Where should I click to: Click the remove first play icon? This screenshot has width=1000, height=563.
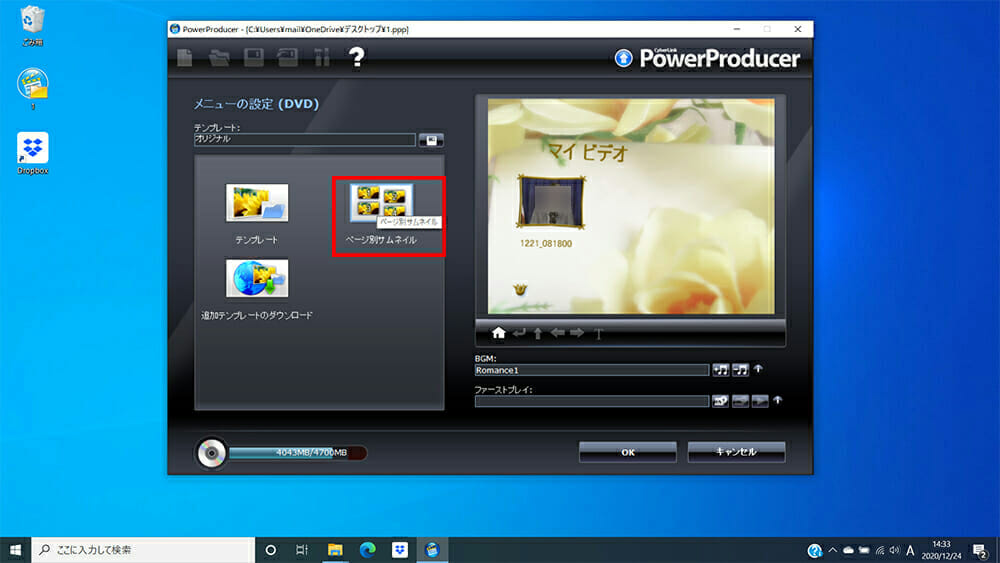[x=740, y=401]
